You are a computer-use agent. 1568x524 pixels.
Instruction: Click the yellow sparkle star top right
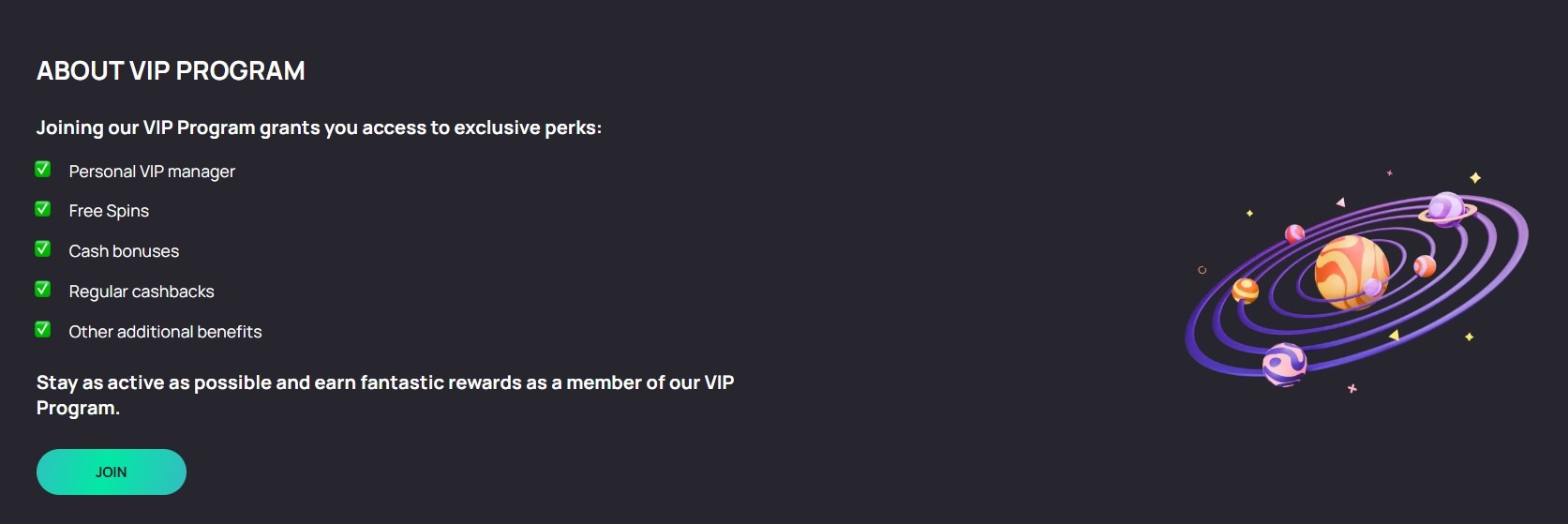(1475, 178)
